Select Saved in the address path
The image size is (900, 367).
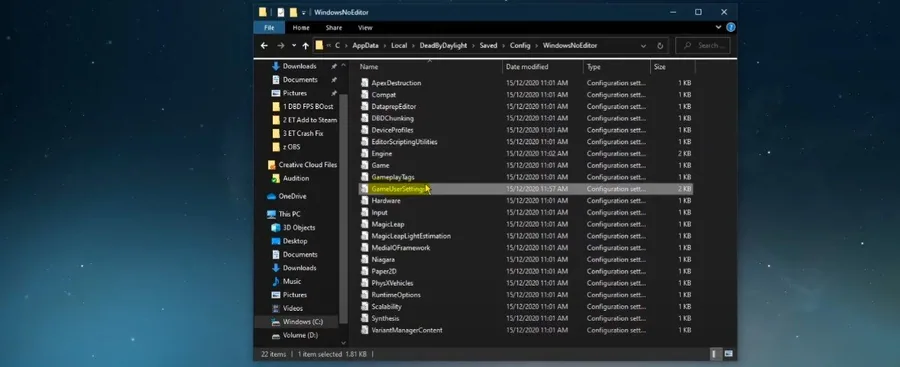point(488,46)
